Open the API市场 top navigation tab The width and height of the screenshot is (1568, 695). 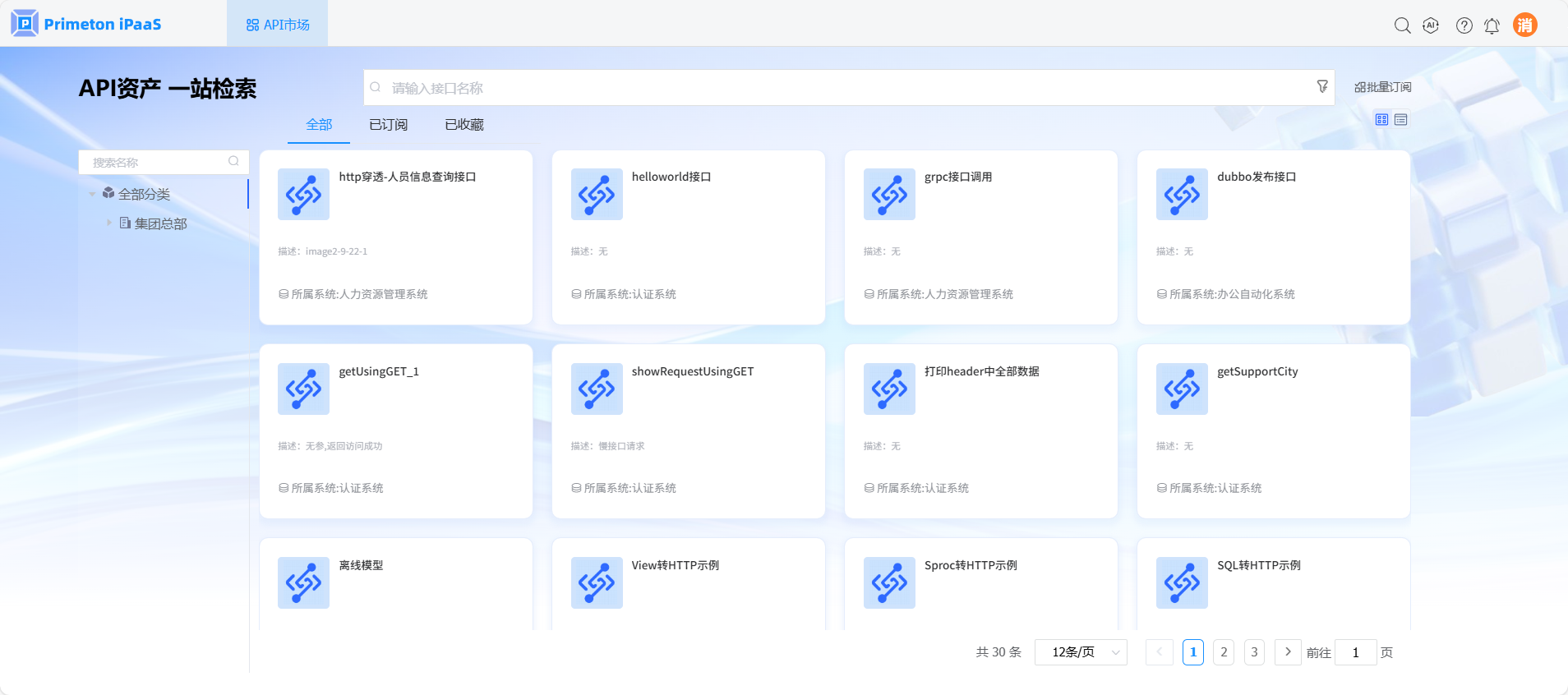(278, 25)
